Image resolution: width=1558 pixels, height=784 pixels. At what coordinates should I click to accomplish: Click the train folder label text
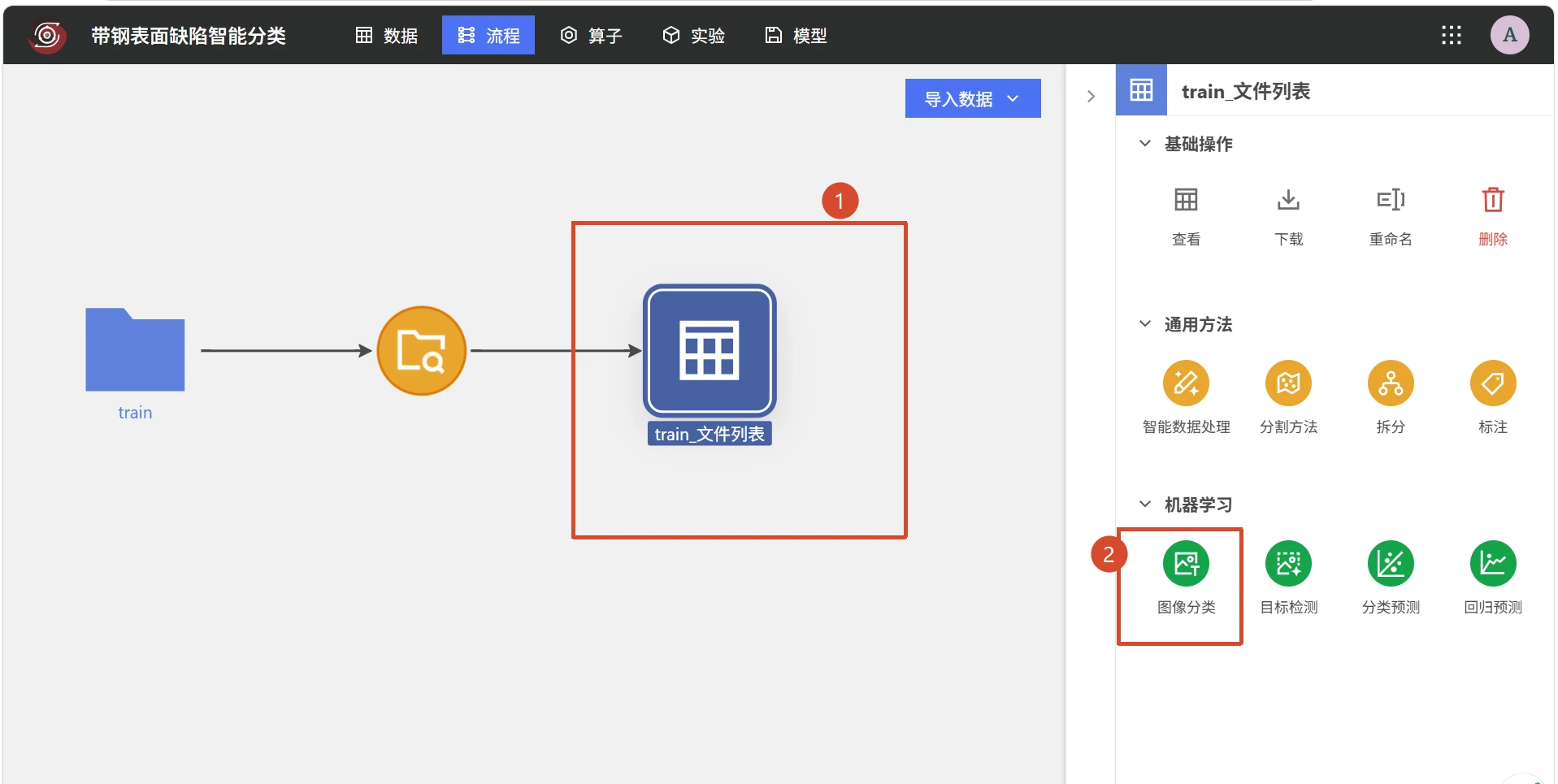coord(135,413)
